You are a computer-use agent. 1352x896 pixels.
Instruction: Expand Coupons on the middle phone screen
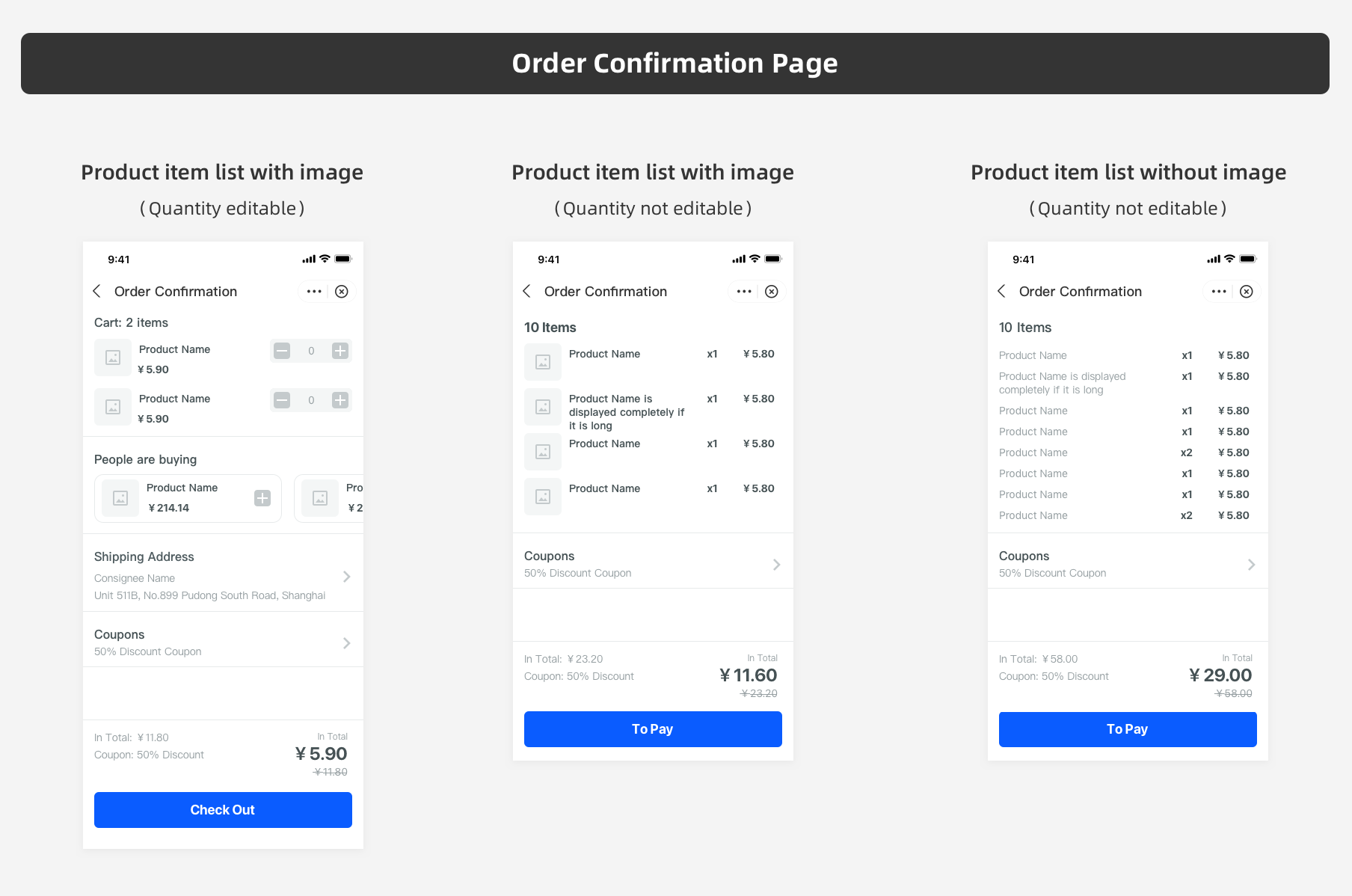pyautogui.click(x=776, y=565)
